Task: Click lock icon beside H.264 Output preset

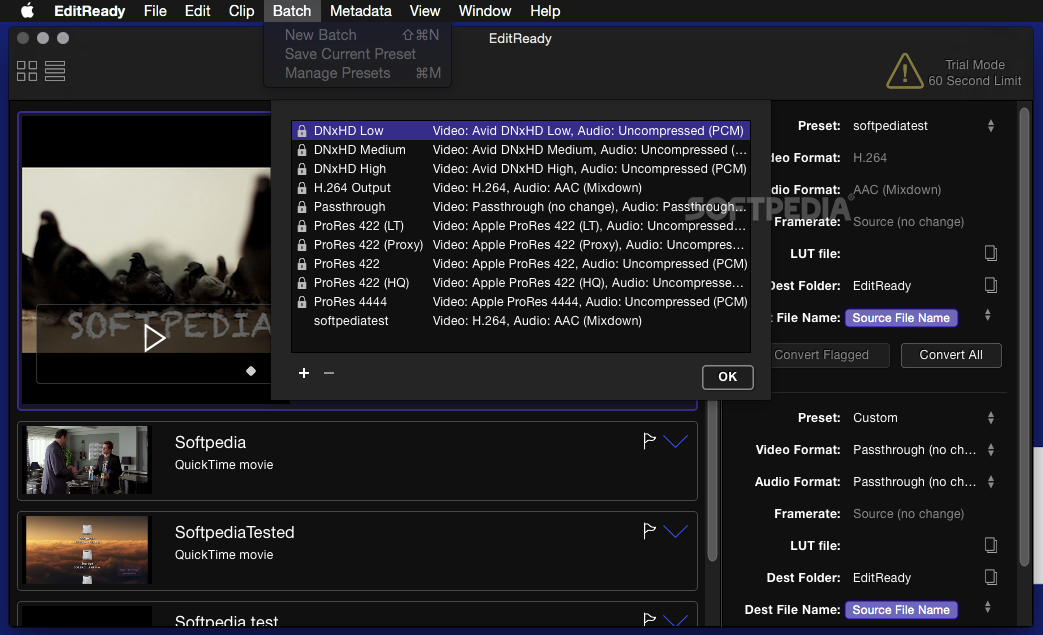Action: pos(302,188)
